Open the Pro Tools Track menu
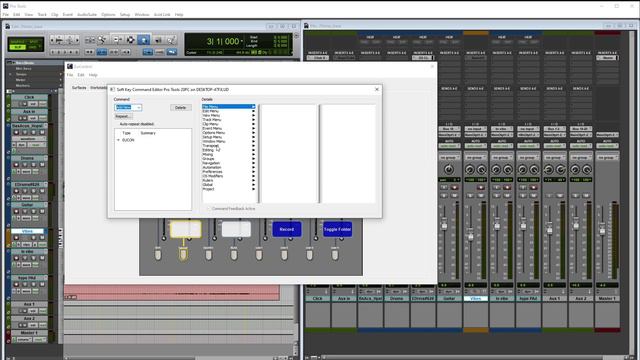 click(42, 15)
